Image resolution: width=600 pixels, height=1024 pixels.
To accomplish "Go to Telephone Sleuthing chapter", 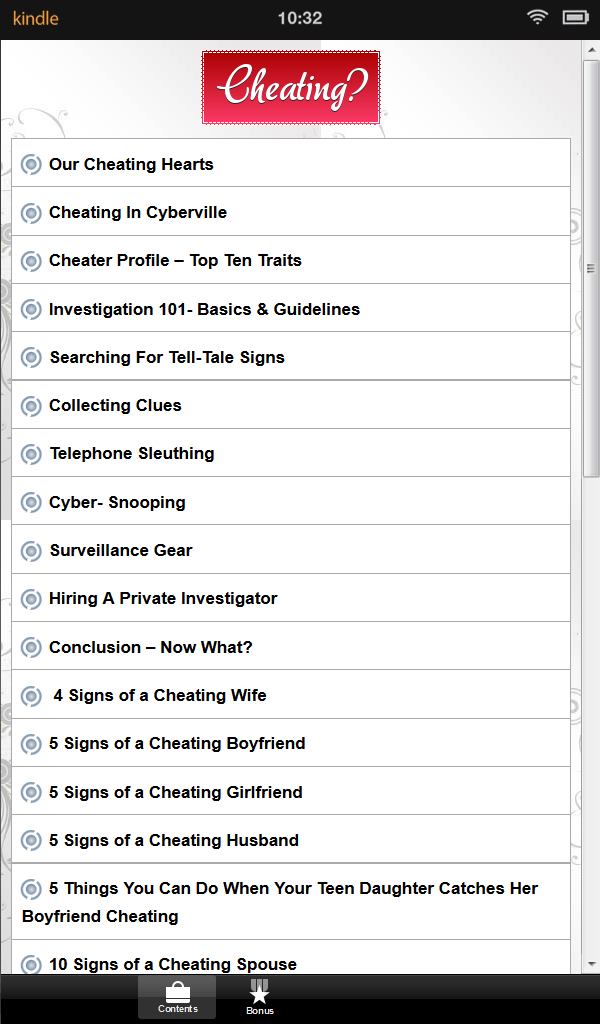I will [x=132, y=453].
